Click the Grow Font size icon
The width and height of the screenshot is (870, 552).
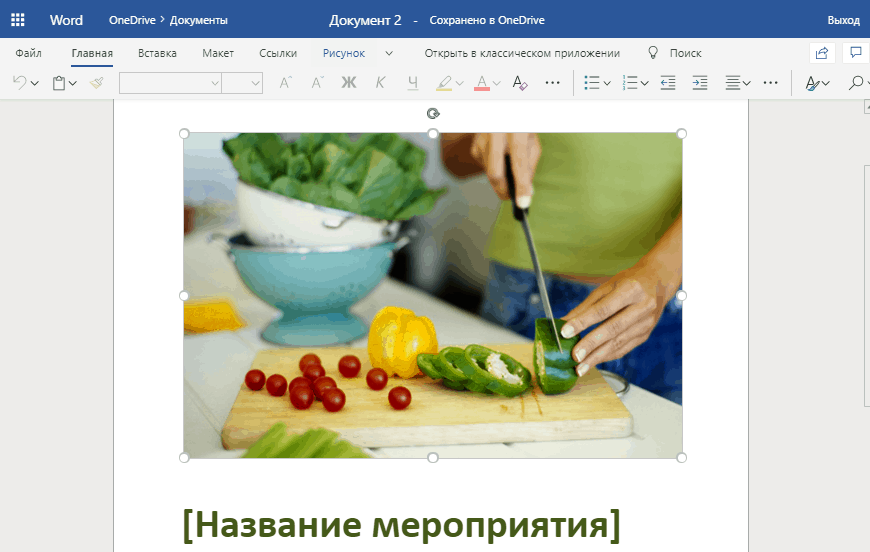(x=285, y=83)
